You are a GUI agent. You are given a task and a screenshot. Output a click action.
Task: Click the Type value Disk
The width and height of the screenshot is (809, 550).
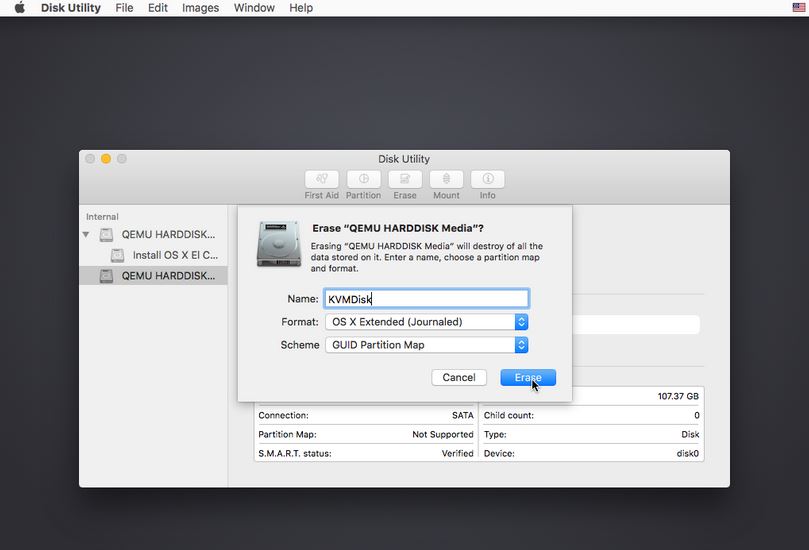pyautogui.click(x=690, y=434)
